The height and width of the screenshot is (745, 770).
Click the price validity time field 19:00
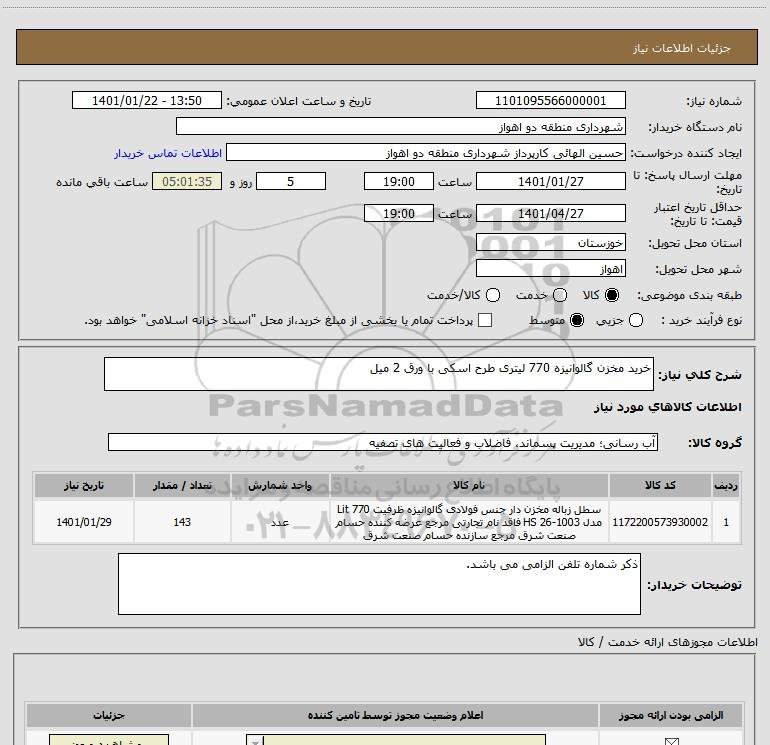tap(399, 213)
